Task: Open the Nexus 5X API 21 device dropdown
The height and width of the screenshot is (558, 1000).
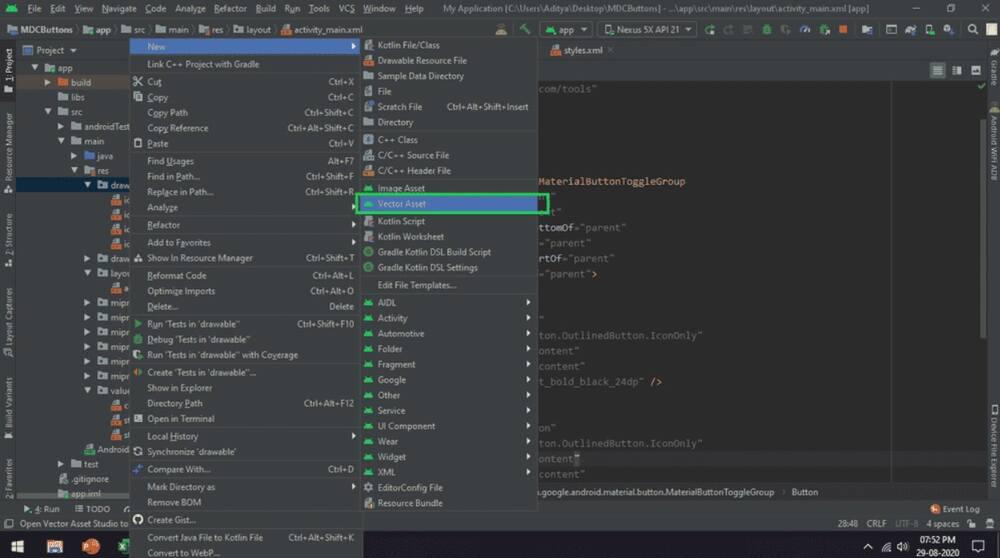Action: (647, 29)
